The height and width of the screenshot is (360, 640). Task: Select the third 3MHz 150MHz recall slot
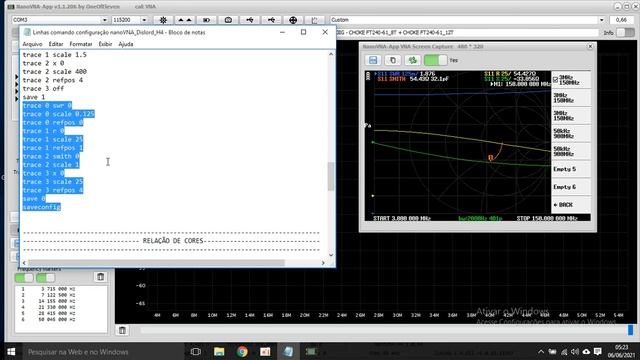[x=571, y=116]
